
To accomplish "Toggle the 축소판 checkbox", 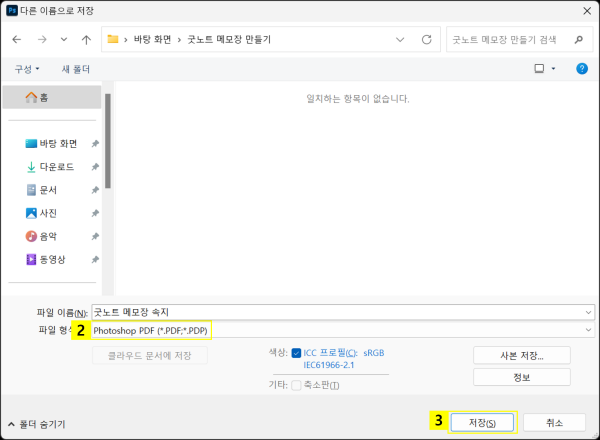I will [x=296, y=385].
